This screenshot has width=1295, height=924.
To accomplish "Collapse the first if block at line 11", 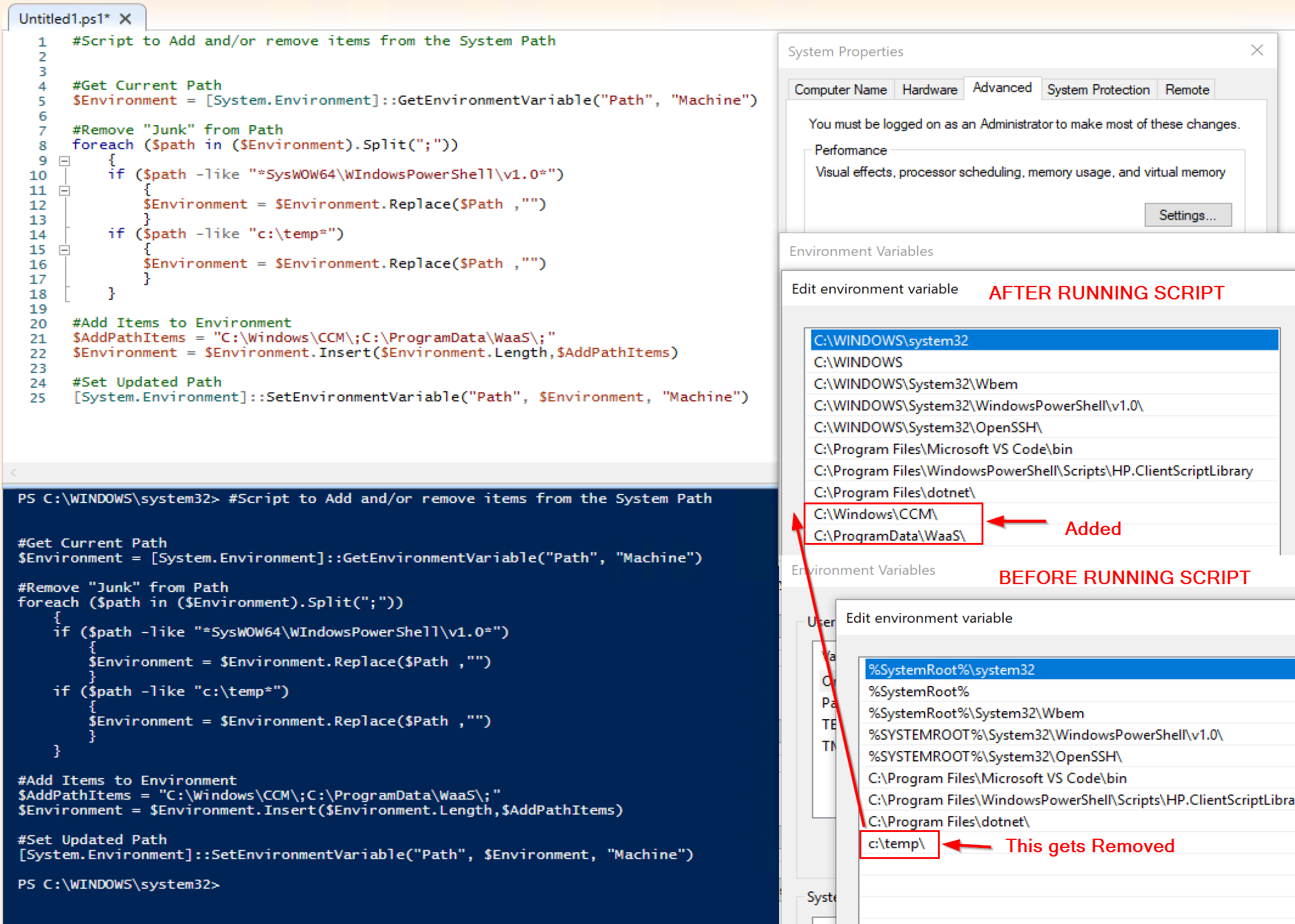I will (64, 190).
